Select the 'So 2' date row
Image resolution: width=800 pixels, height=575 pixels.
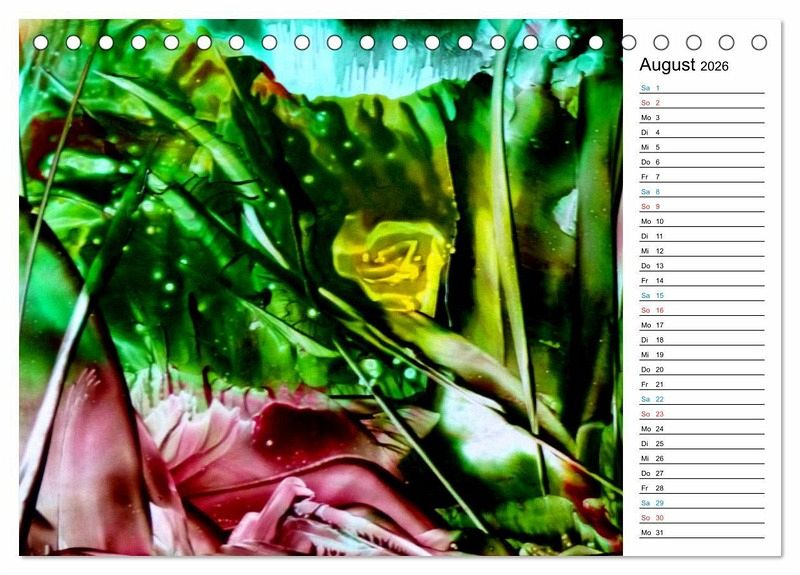[x=702, y=103]
